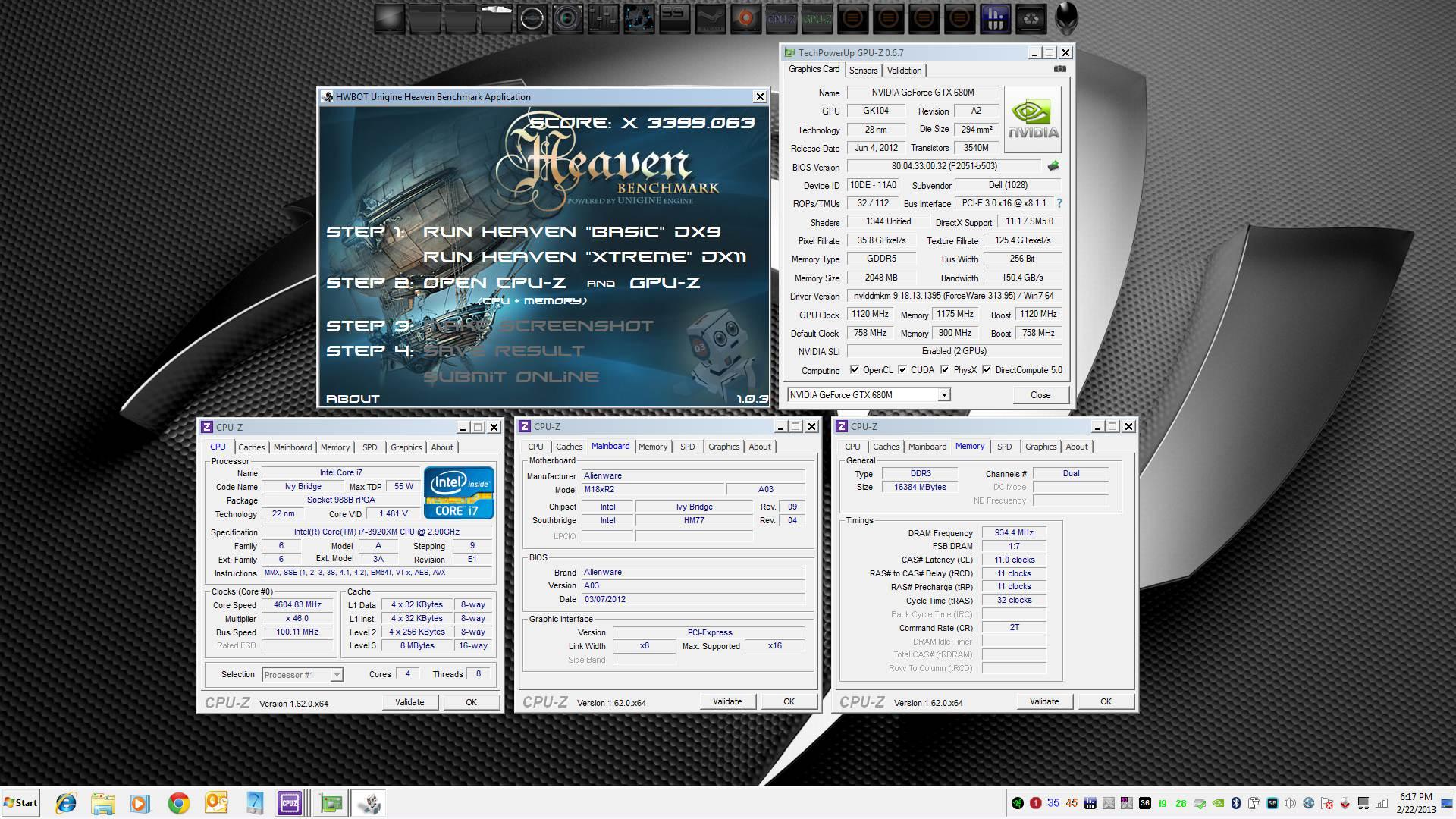Click the Intel Core i7 logo in CPU-Z
This screenshot has width=1456, height=819.
coord(459,493)
